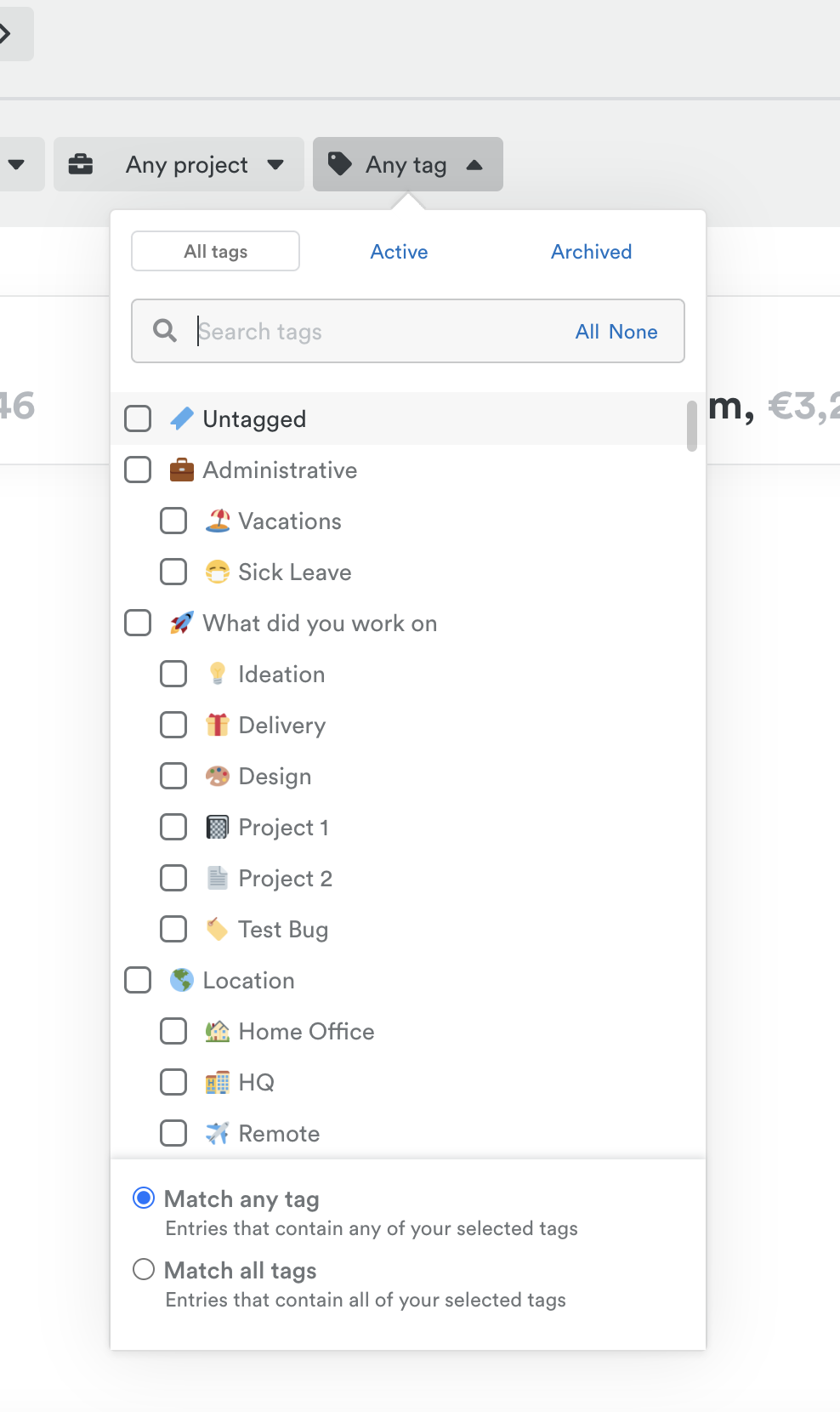Click the palette icon next to Design

(x=216, y=776)
